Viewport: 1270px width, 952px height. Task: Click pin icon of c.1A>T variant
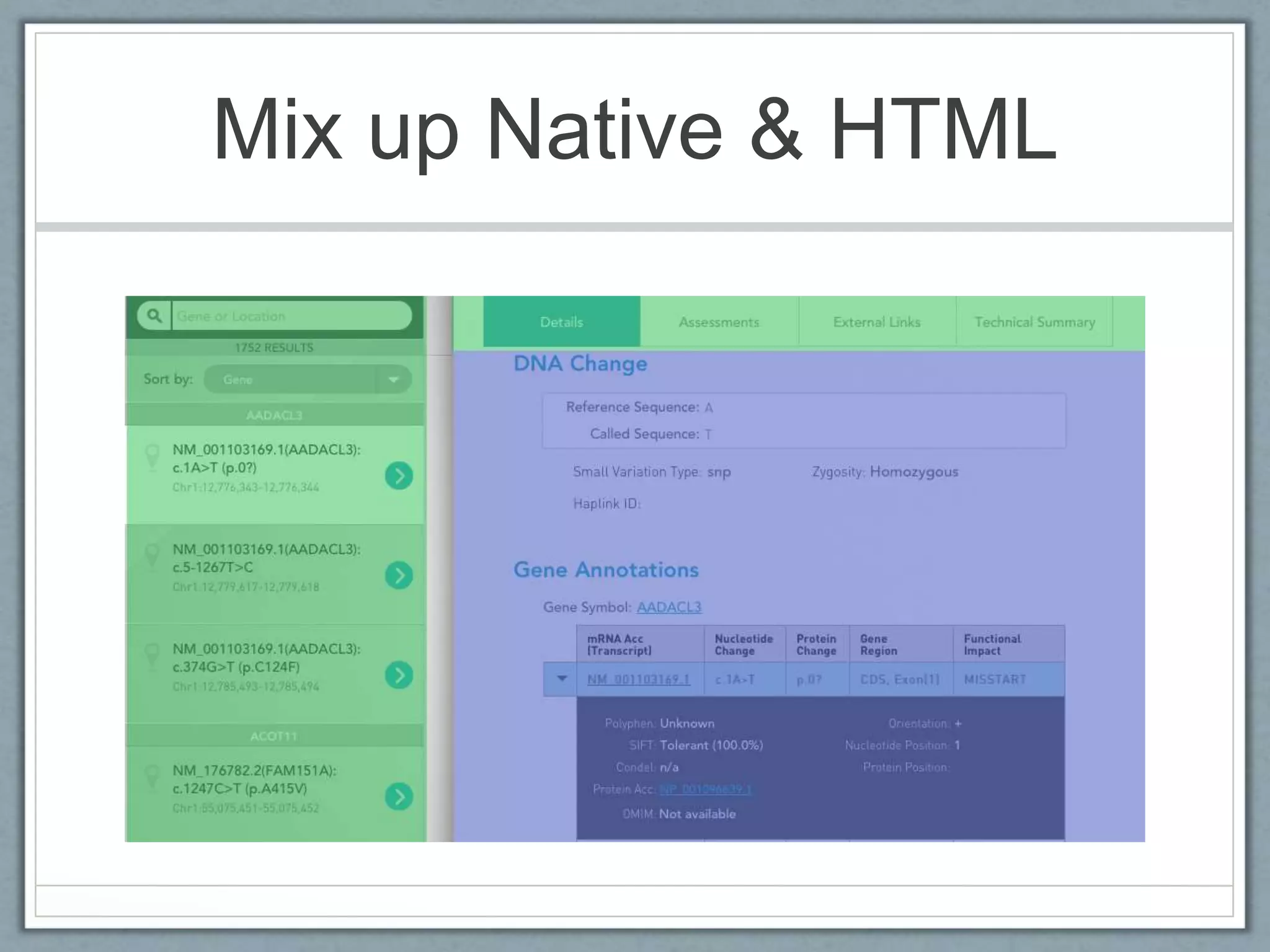152,458
